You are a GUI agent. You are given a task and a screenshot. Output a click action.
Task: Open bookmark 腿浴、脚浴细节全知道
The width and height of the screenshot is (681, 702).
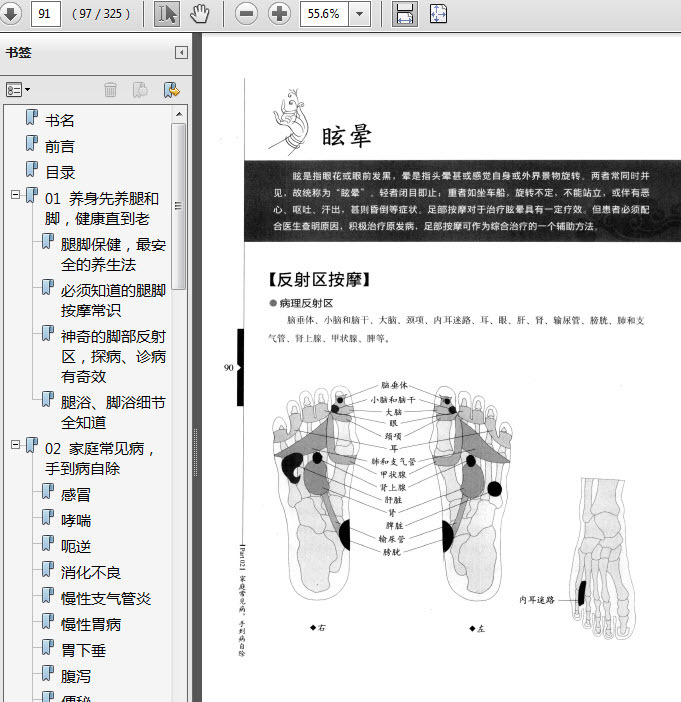click(113, 412)
